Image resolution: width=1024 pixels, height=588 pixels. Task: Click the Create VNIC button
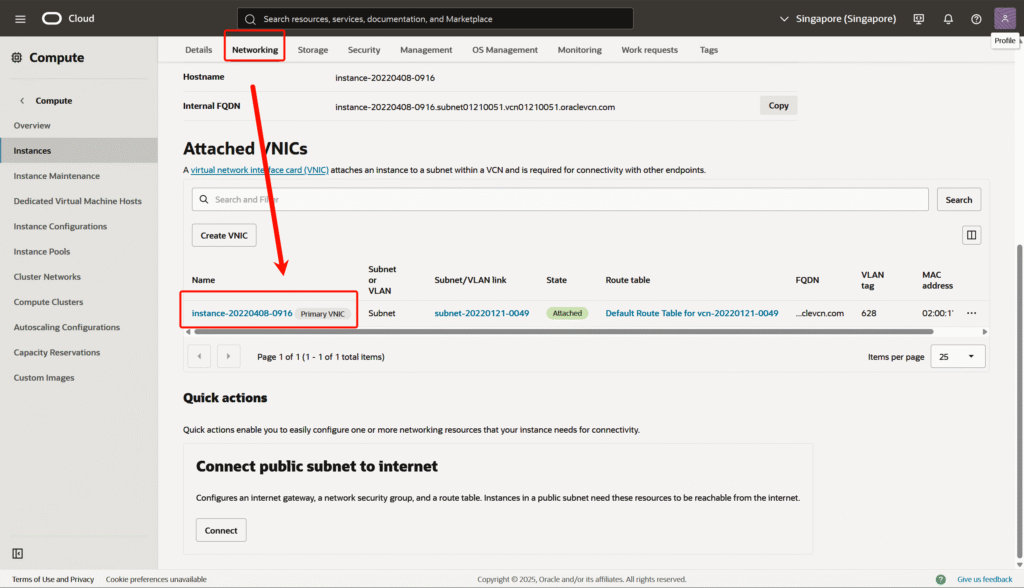coord(225,236)
